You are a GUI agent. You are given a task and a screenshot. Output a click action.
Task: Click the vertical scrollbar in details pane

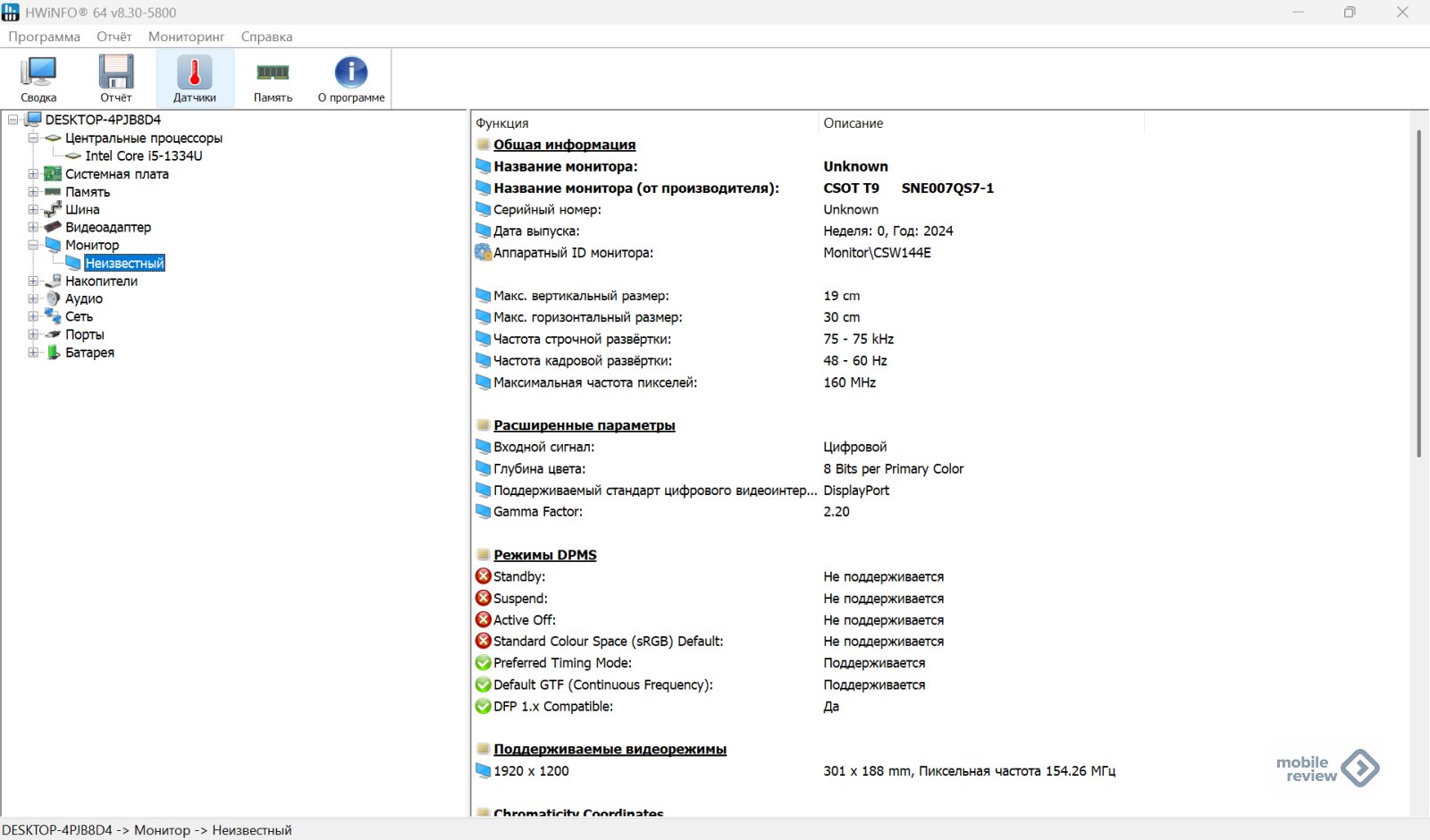coord(1418,293)
